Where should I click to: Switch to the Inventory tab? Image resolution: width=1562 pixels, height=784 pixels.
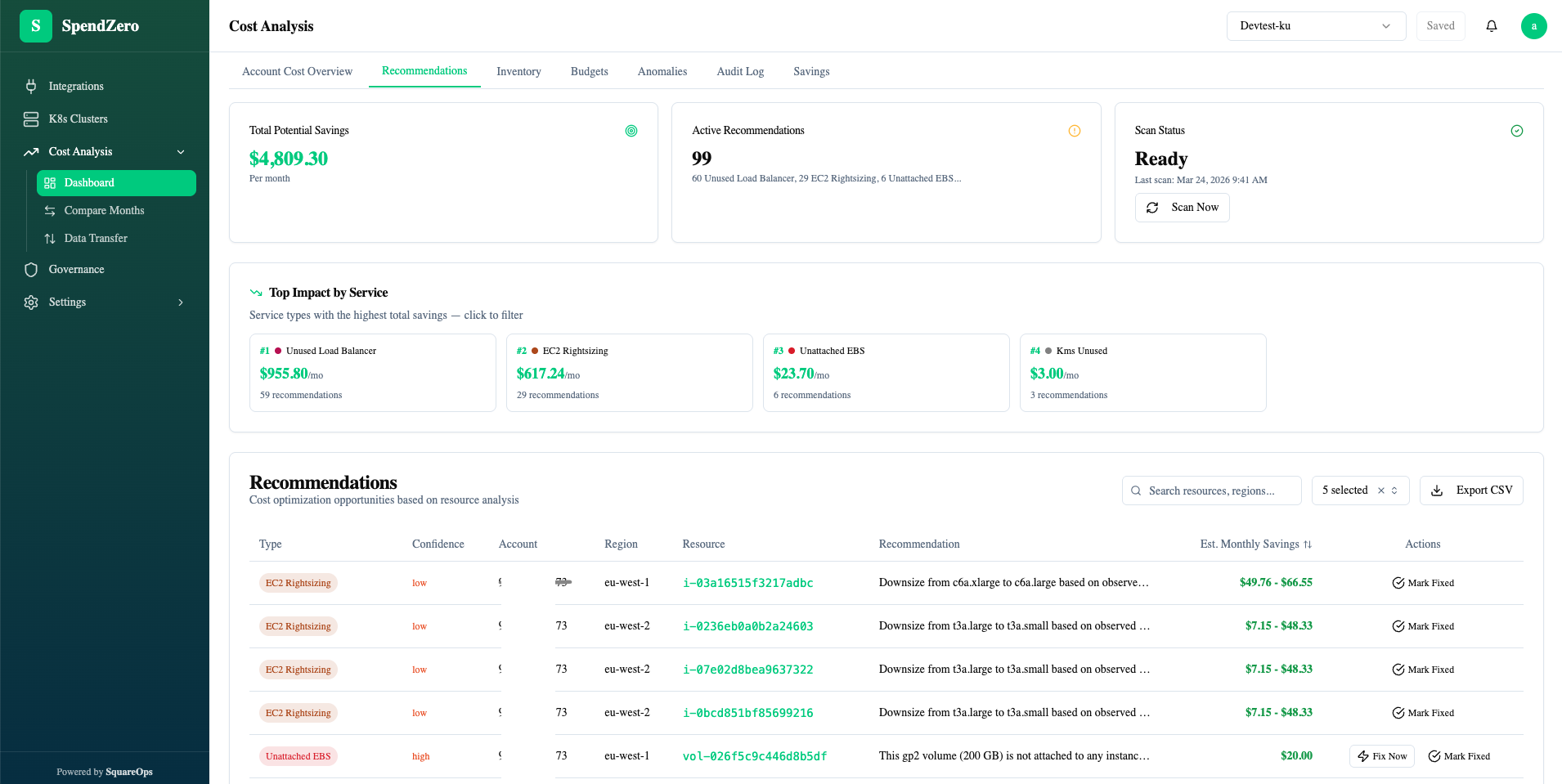518,71
